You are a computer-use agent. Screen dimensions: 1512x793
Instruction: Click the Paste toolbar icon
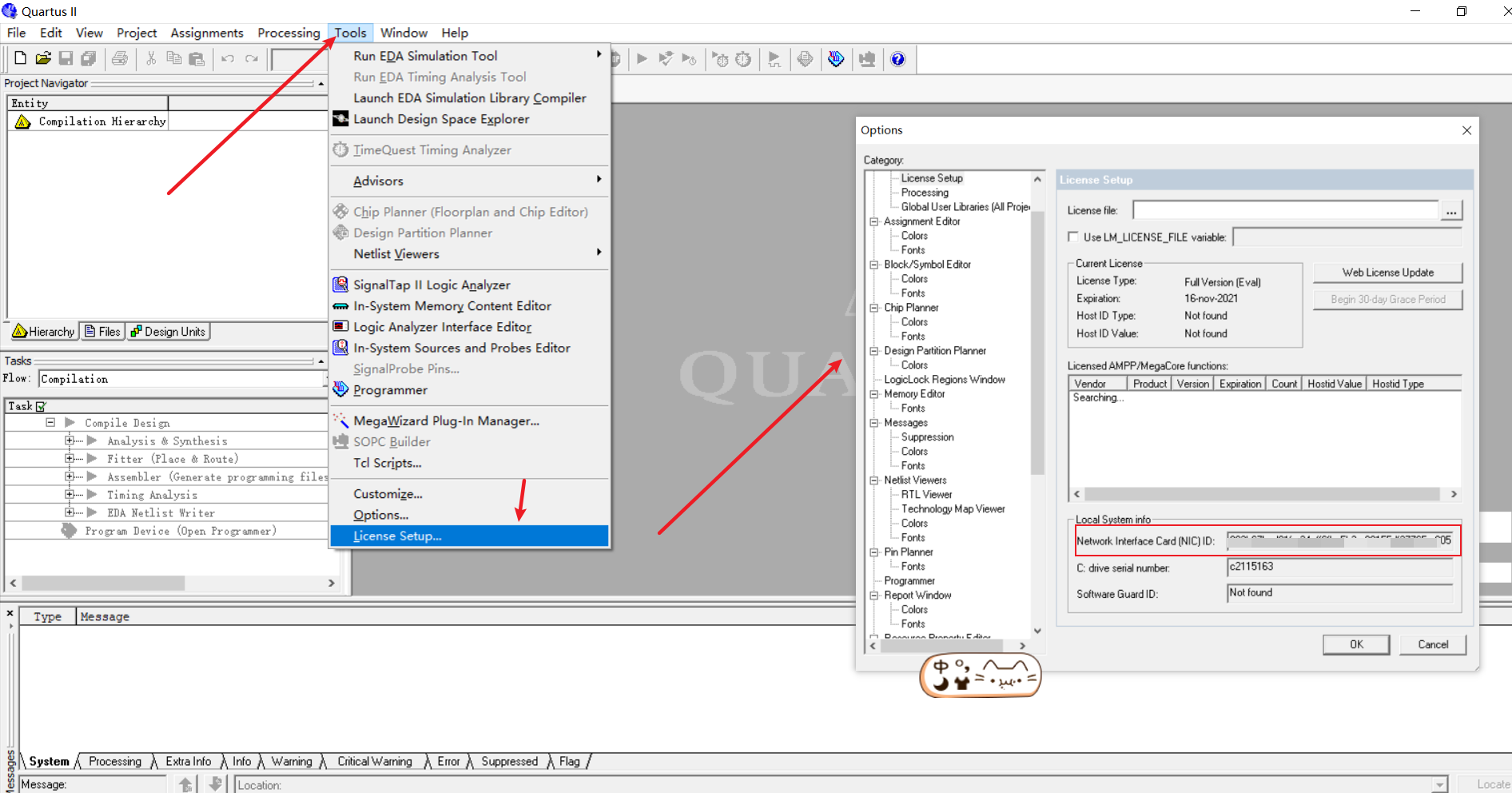click(197, 58)
